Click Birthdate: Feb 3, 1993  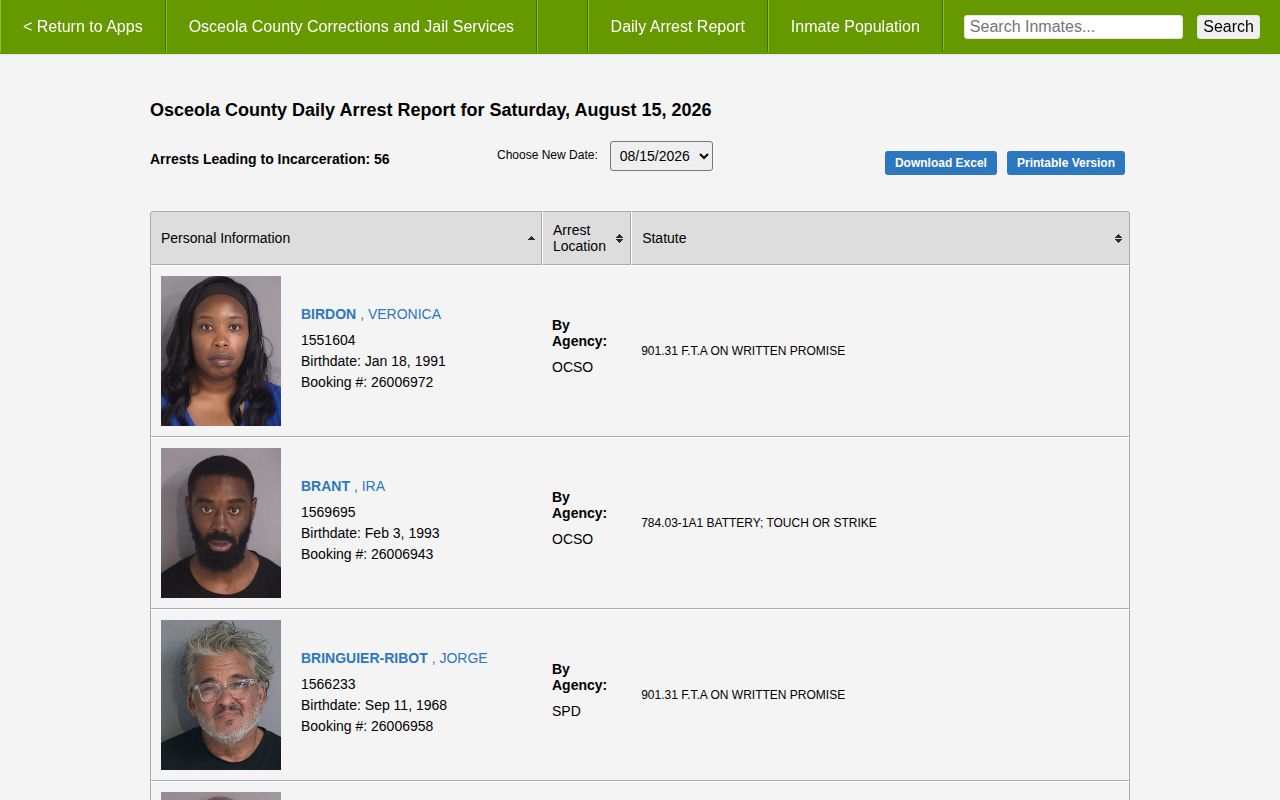(x=370, y=533)
